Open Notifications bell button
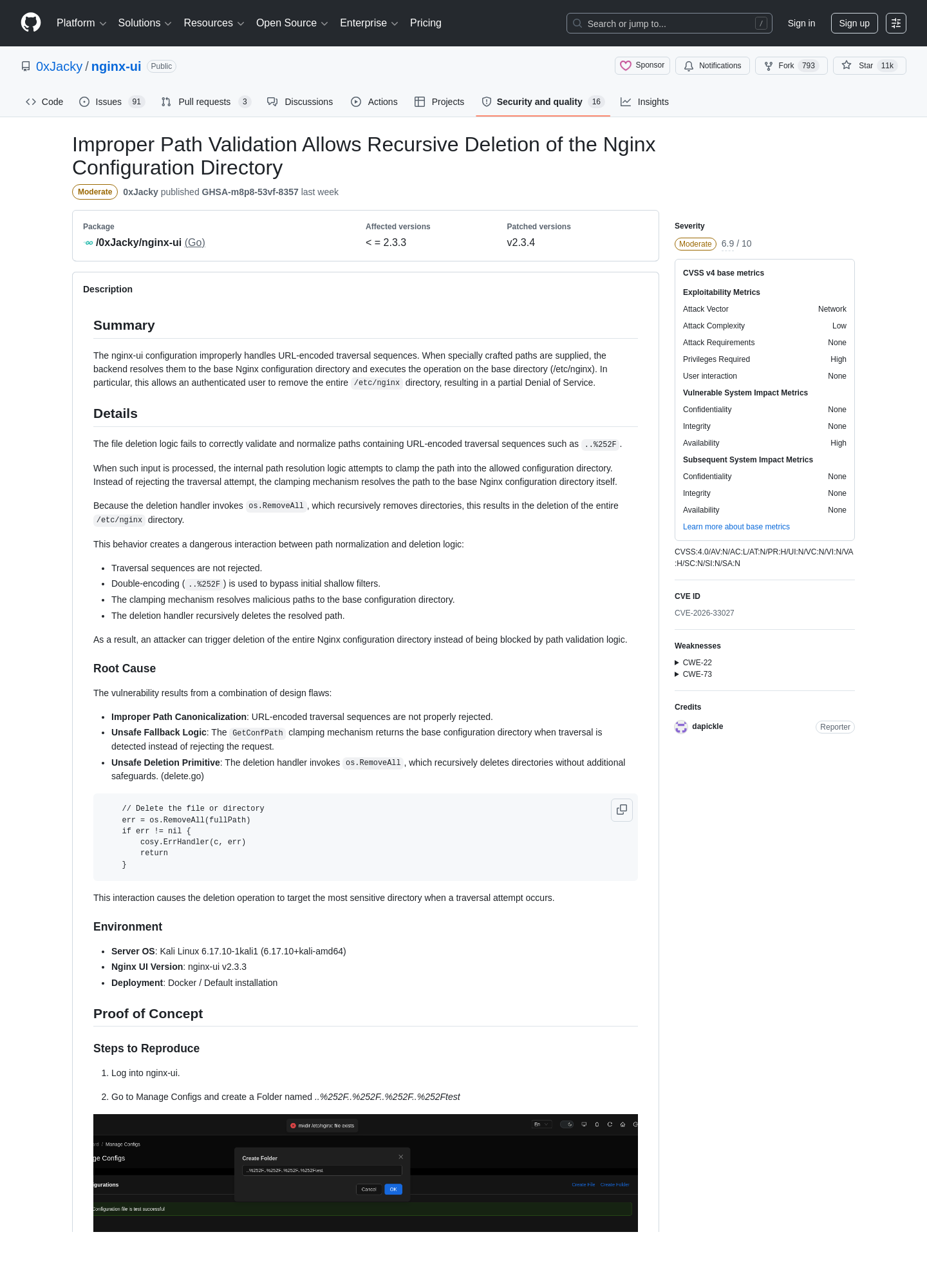The width and height of the screenshot is (927, 1288). (x=713, y=66)
